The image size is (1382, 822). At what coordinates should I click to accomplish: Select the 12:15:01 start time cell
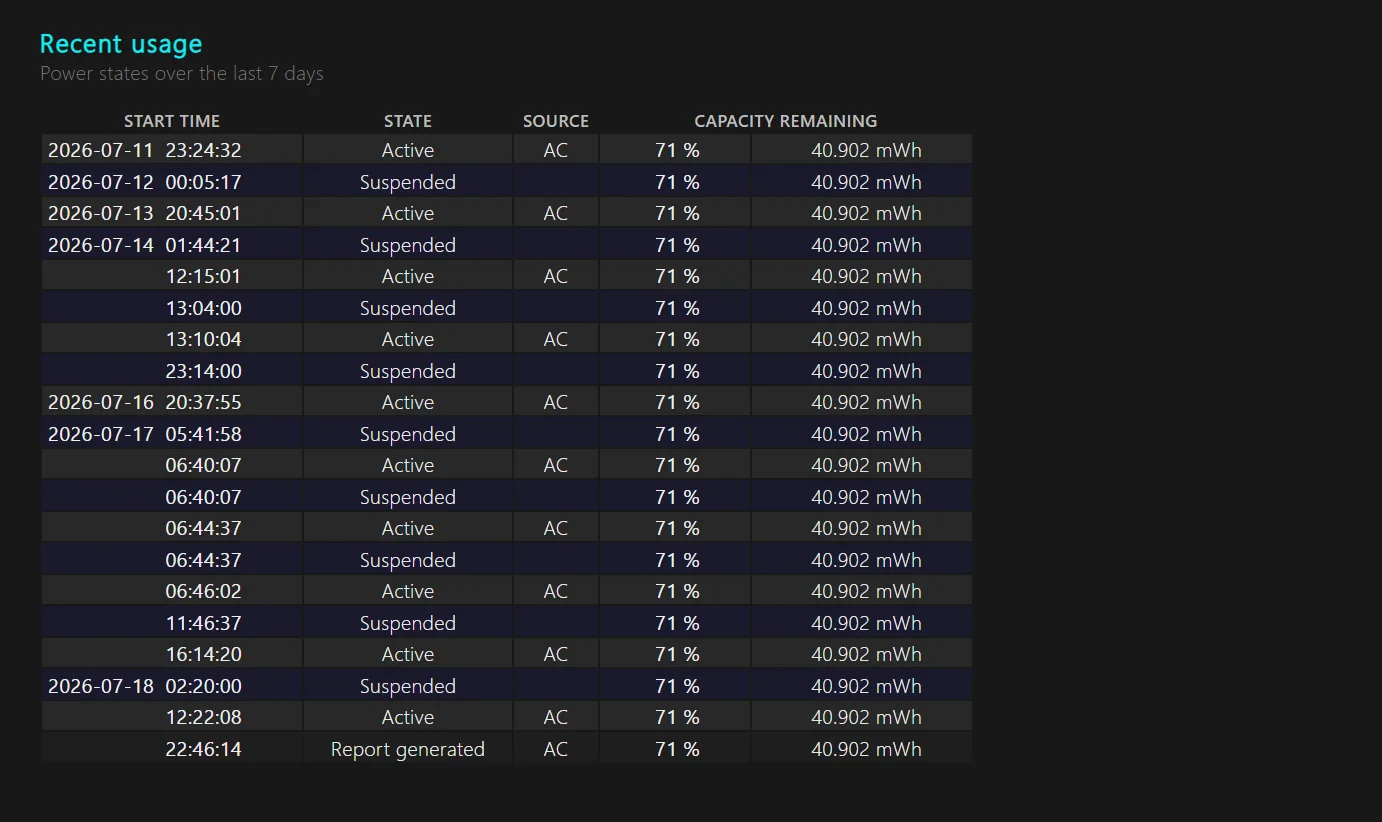pyautogui.click(x=172, y=276)
